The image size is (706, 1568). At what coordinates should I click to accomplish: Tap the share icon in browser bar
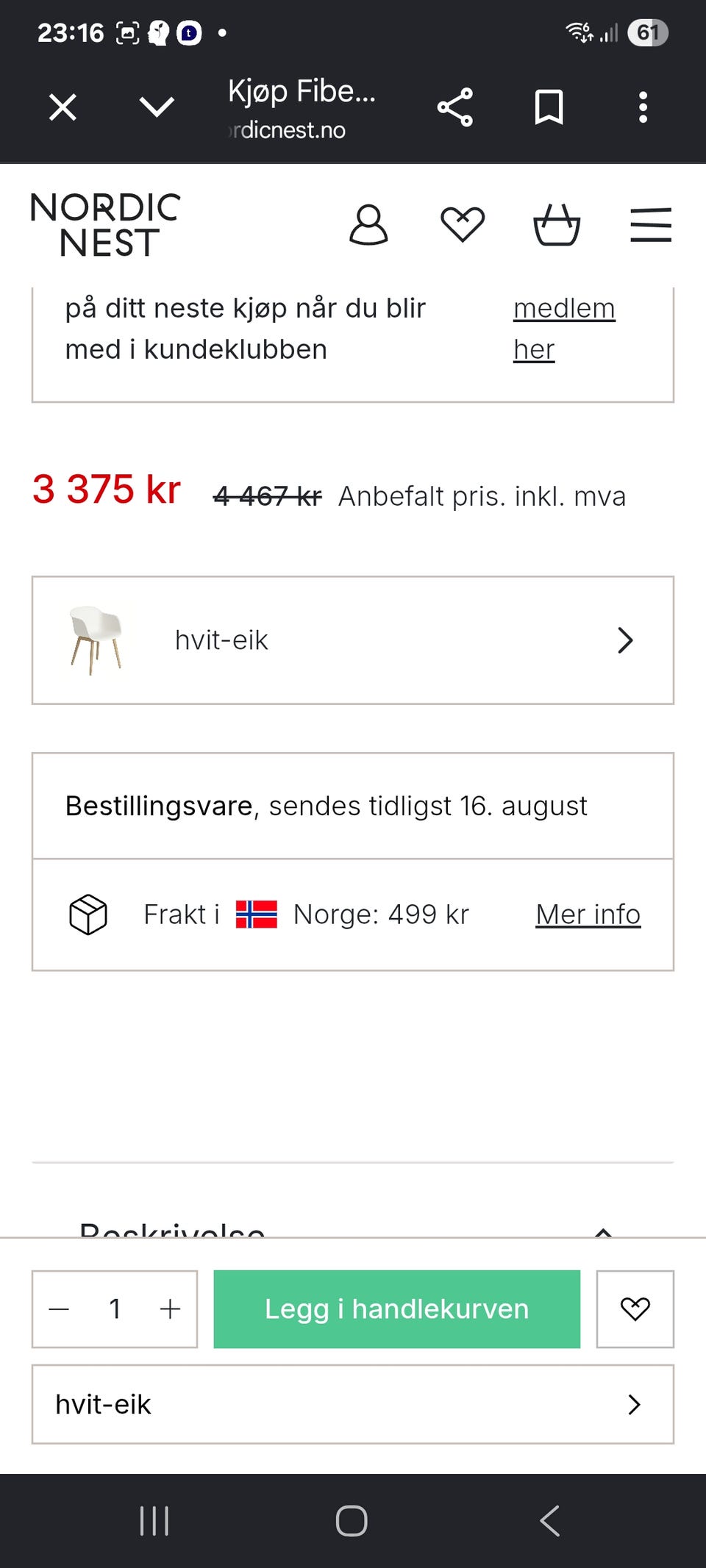[x=455, y=107]
